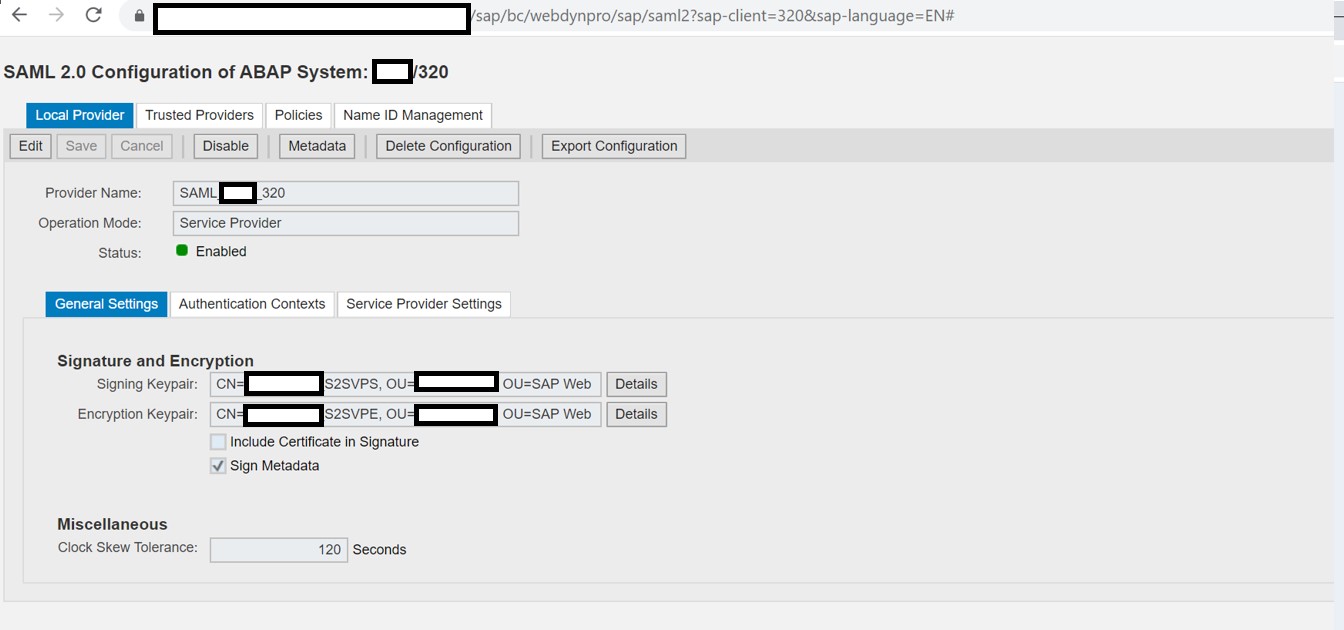The image size is (1344, 630).
Task: Select the General Settings tab
Action: (x=105, y=304)
